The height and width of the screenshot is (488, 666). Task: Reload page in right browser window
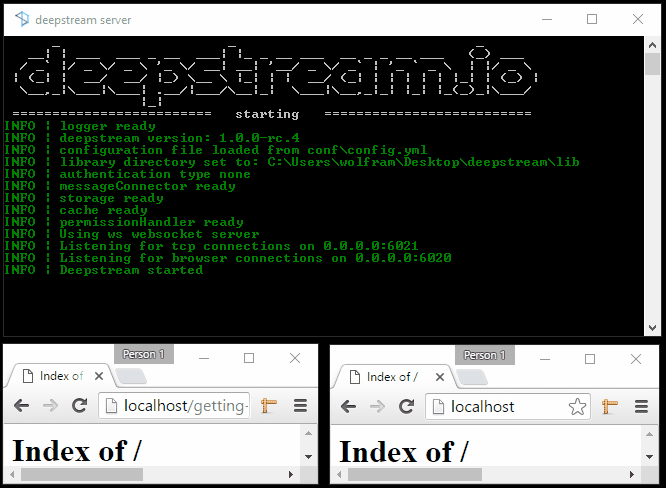(406, 407)
